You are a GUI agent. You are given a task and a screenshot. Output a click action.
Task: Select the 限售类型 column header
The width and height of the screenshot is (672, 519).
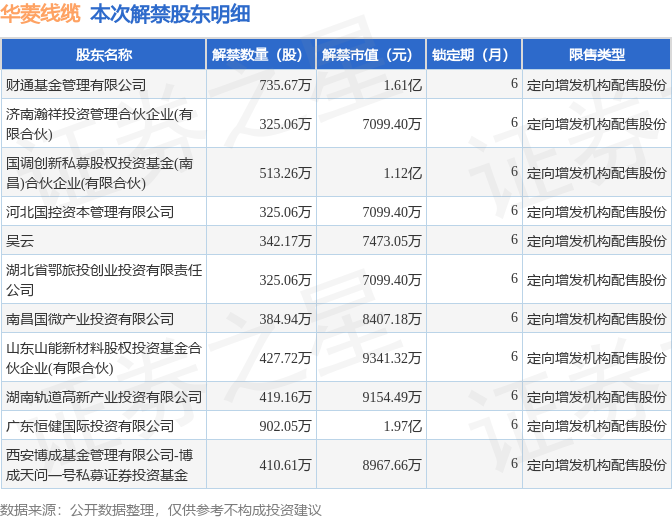point(597,54)
